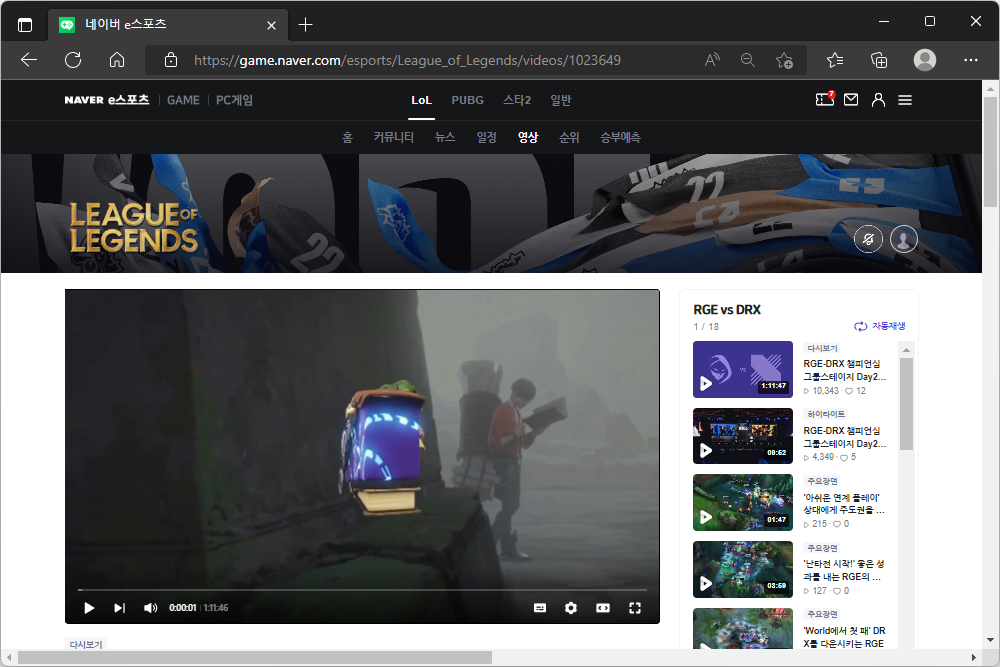Viewport: 1000px width, 667px height.
Task: Go back with the browser back arrow
Action: tap(29, 60)
